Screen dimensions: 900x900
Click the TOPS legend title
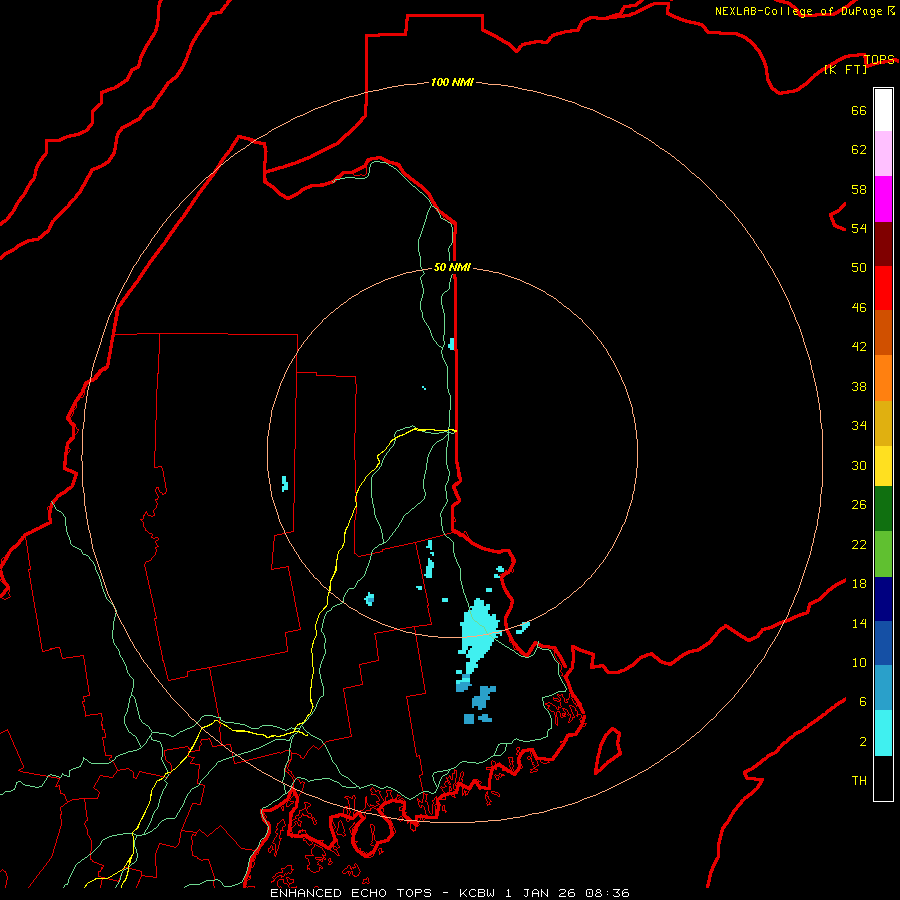point(879,59)
